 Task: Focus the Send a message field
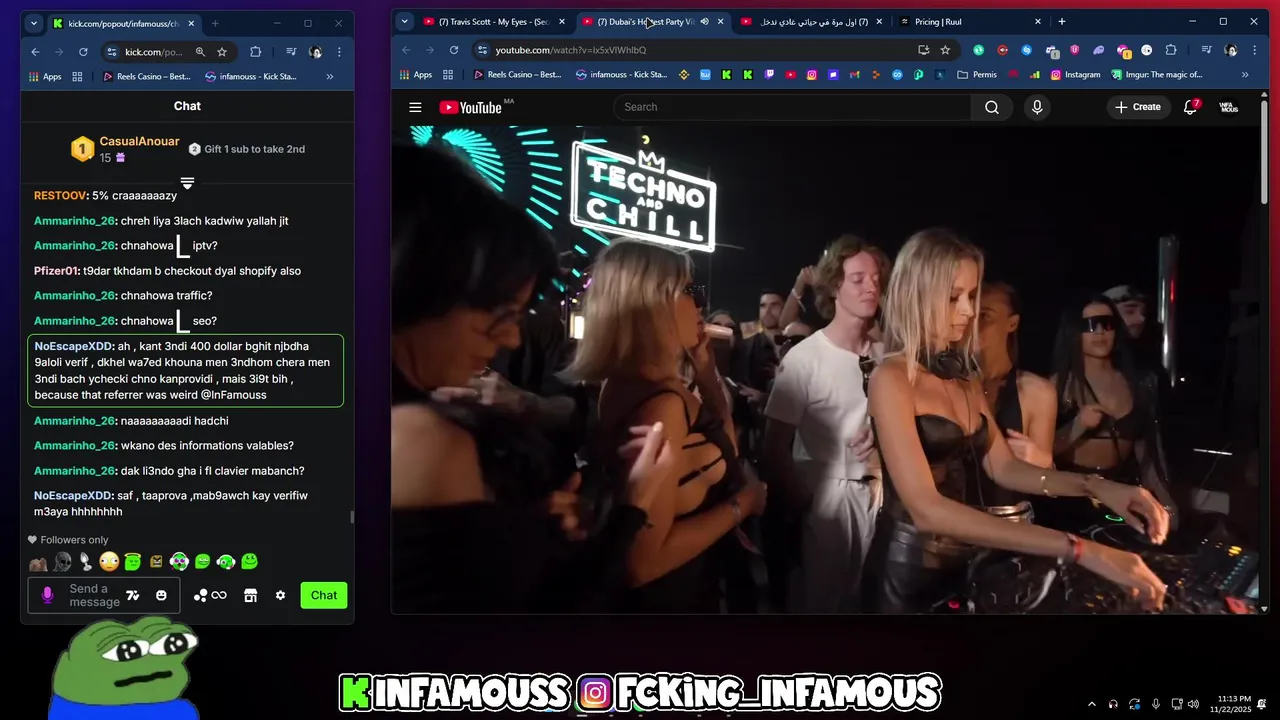(x=93, y=595)
